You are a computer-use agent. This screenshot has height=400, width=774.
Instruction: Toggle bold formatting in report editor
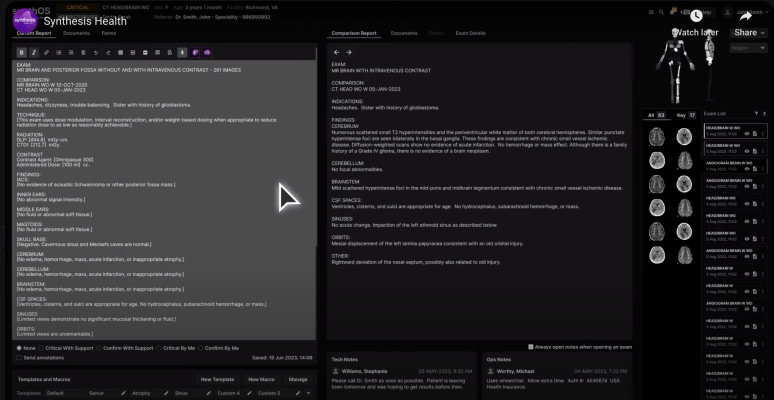coord(22,52)
